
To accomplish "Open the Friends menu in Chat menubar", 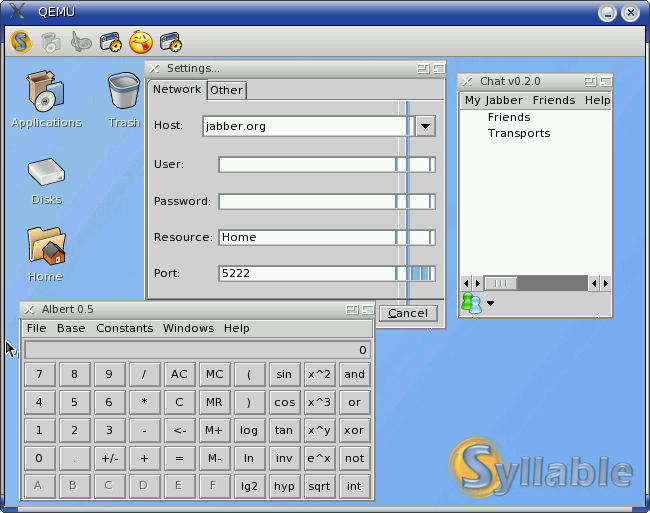I will (554, 100).
